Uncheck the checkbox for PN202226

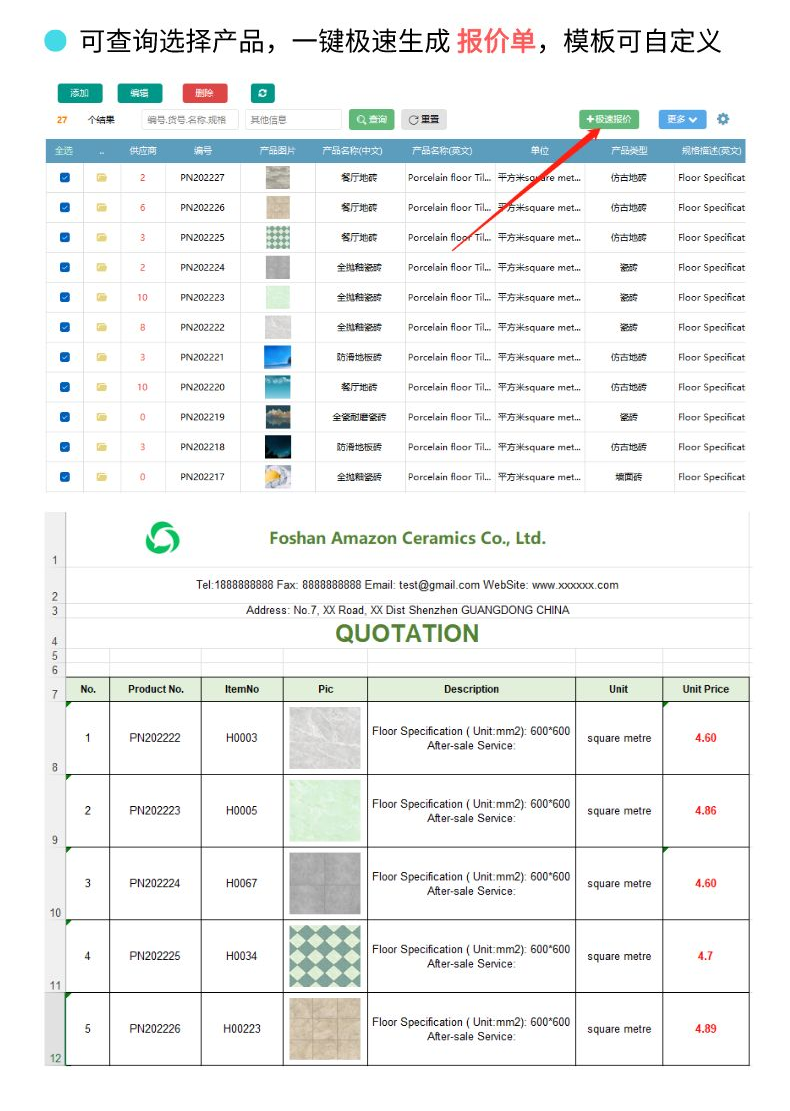pyautogui.click(x=64, y=208)
